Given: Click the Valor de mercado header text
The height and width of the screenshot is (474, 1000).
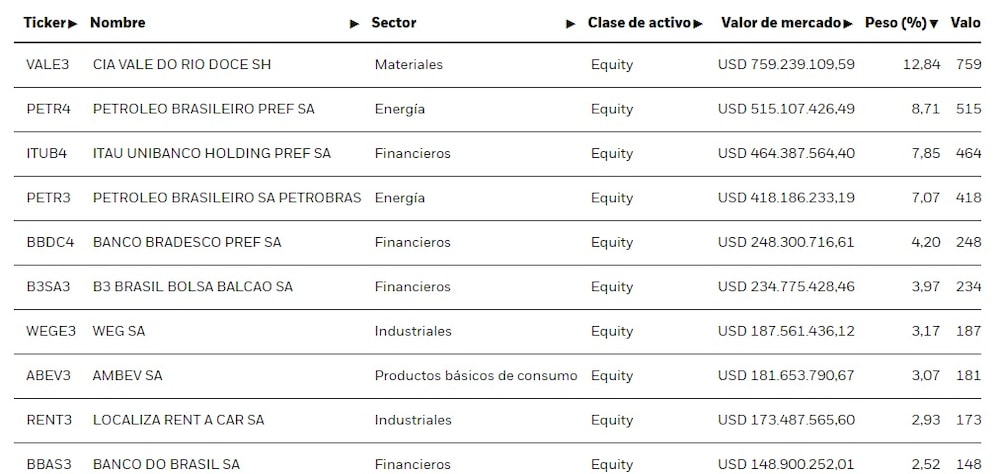Looking at the screenshot, I should tap(780, 22).
